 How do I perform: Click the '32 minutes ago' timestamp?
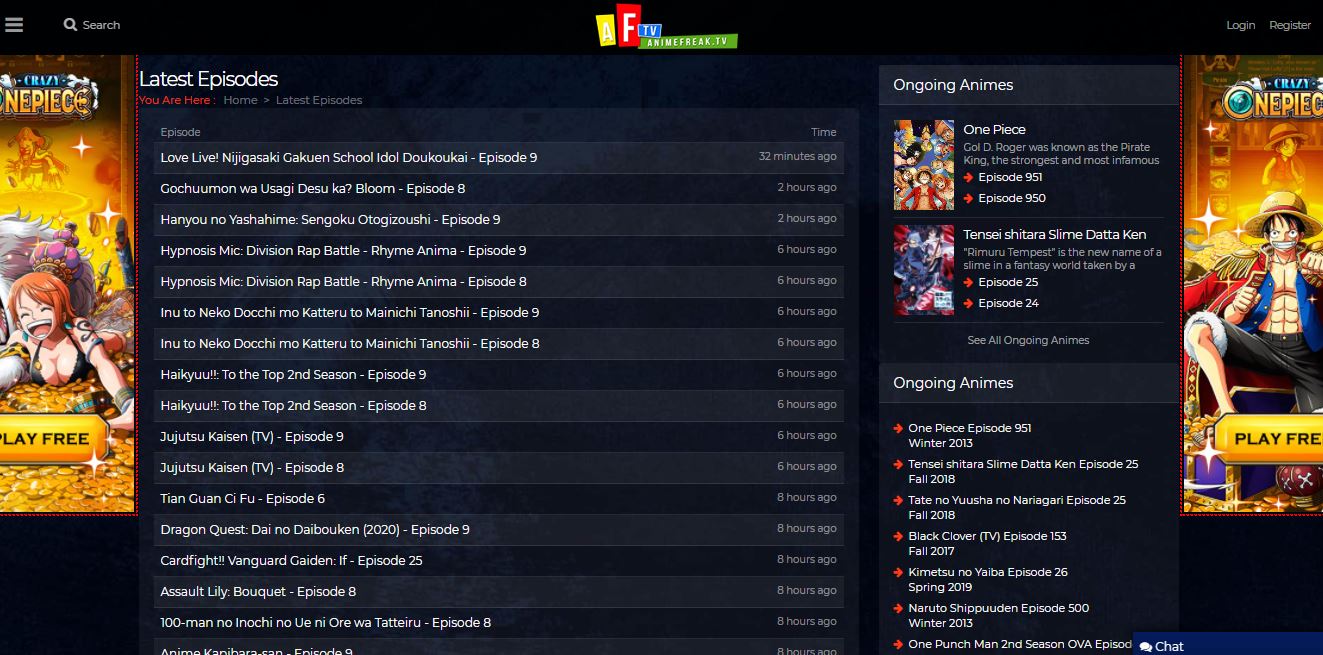click(x=797, y=156)
